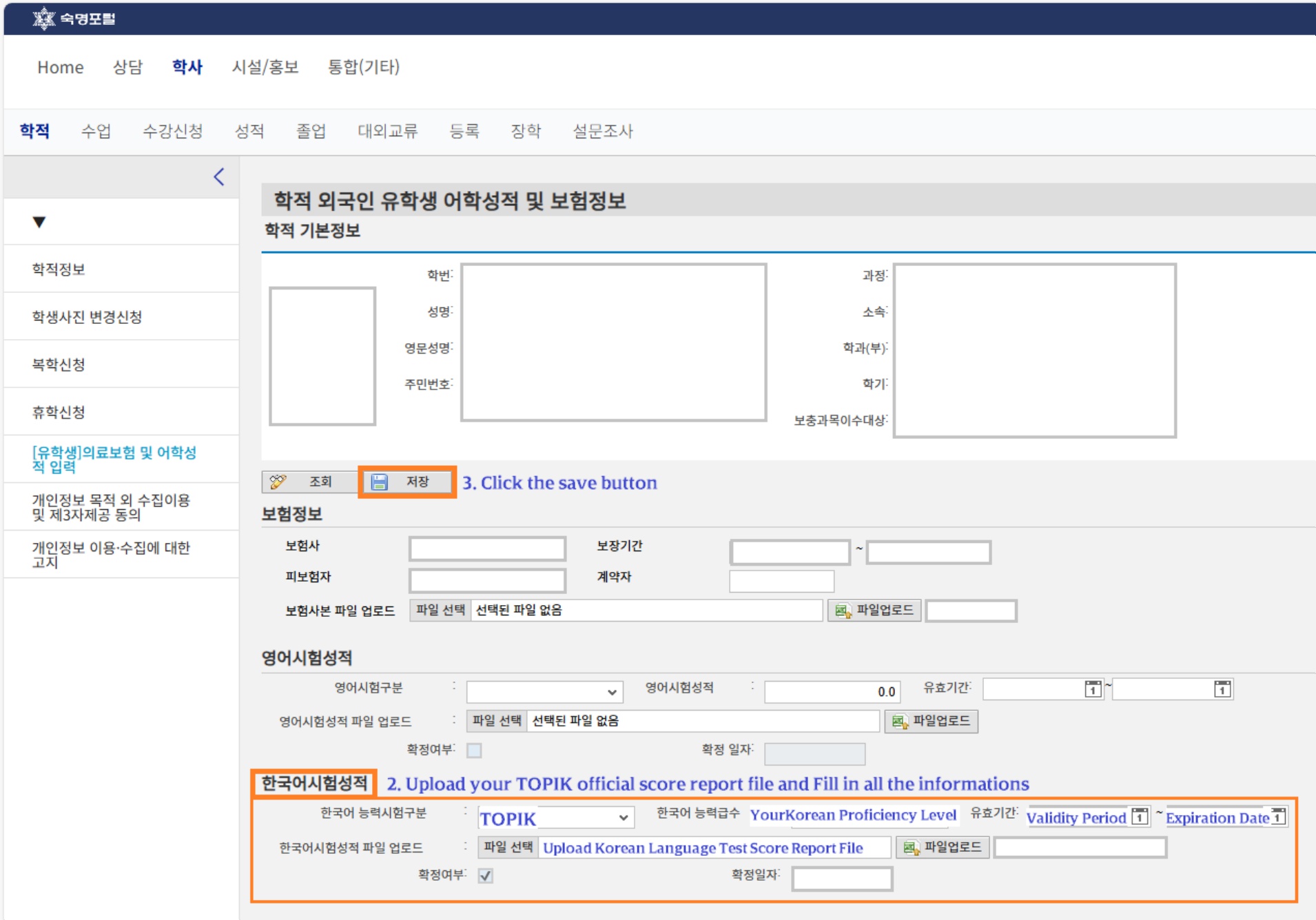Open the 시설/홍보 menu
The width and height of the screenshot is (1316, 920).
click(265, 67)
